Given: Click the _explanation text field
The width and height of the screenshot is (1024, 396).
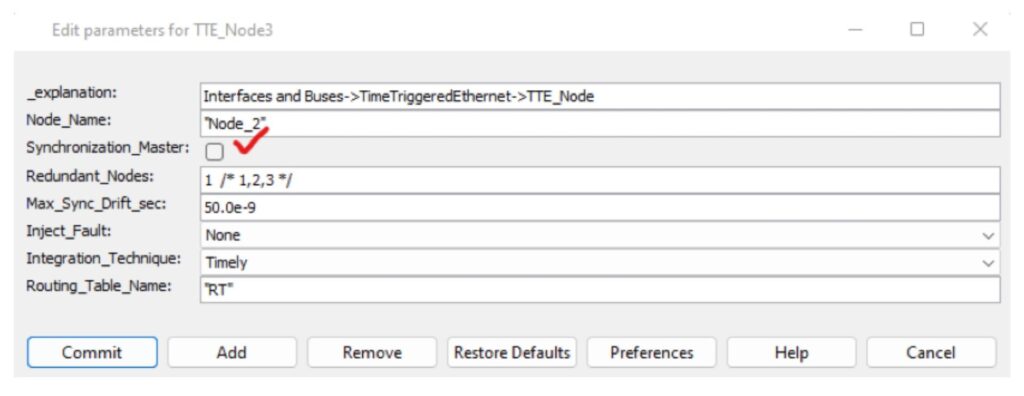Looking at the screenshot, I should pyautogui.click(x=600, y=96).
